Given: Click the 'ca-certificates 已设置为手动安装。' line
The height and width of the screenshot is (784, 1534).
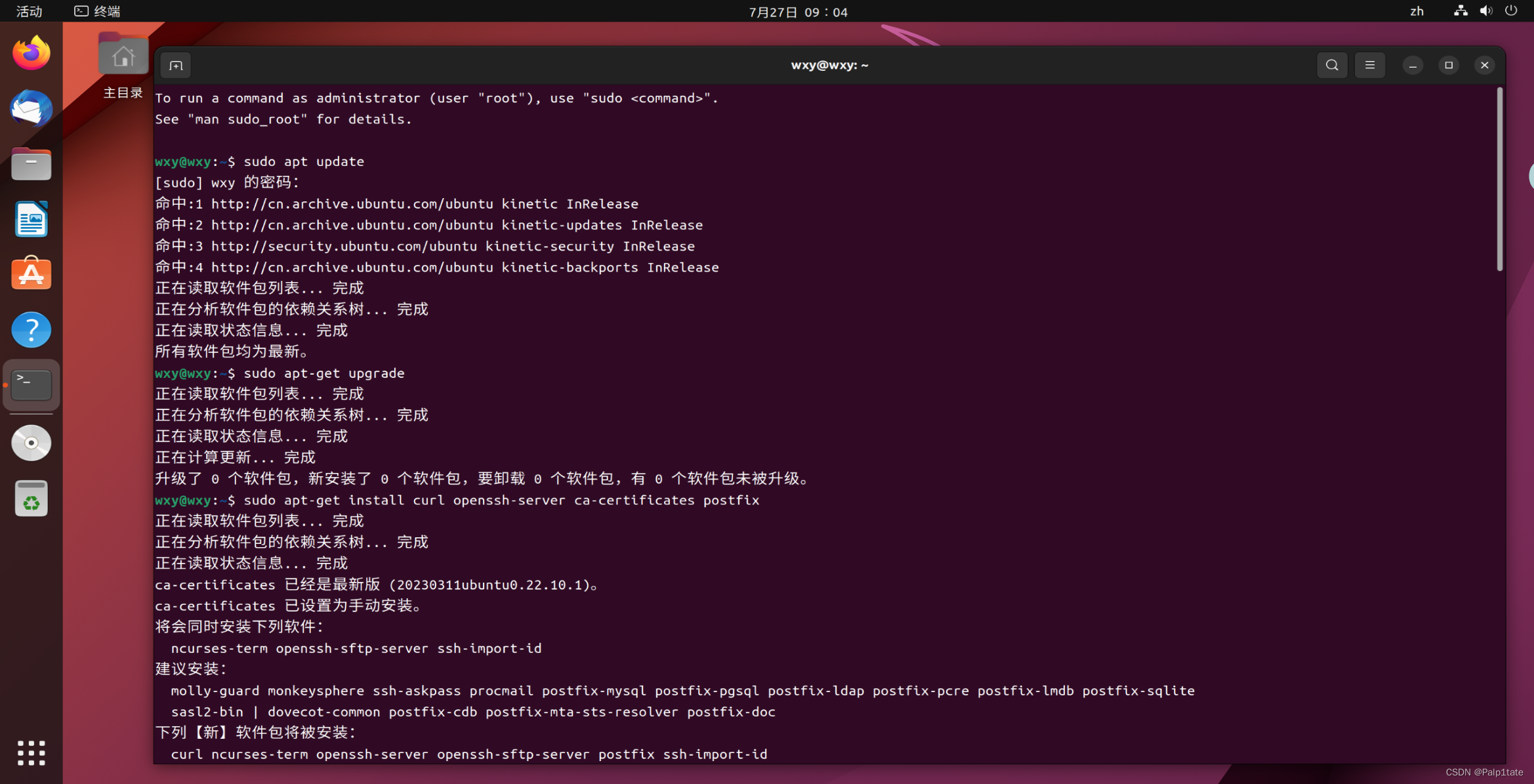Looking at the screenshot, I should click(x=289, y=606).
